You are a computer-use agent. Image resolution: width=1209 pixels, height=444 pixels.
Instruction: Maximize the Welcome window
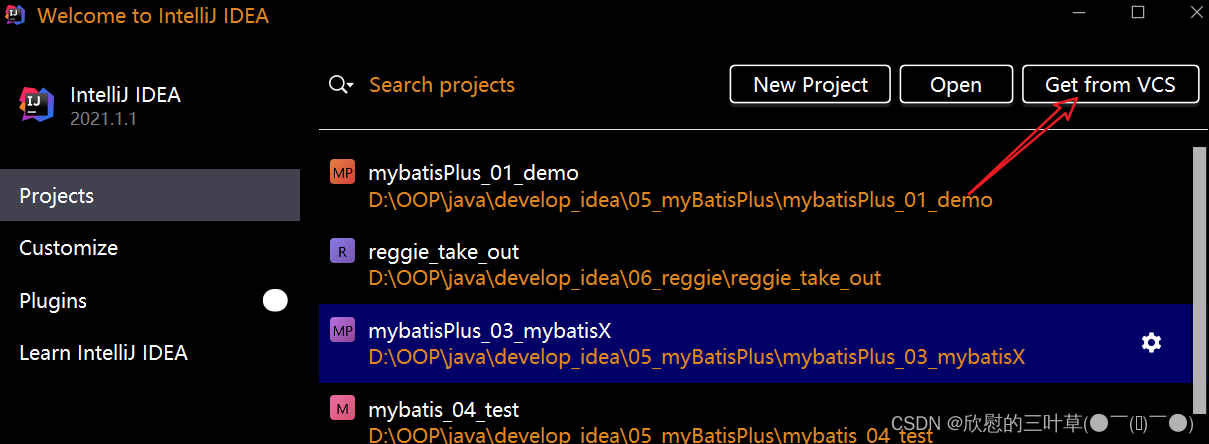1137,13
